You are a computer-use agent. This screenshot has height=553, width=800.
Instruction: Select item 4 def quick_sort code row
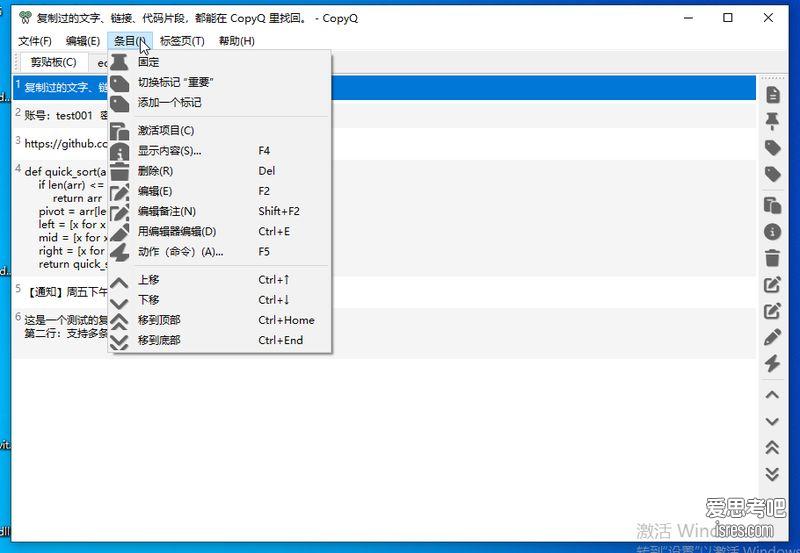(384, 218)
